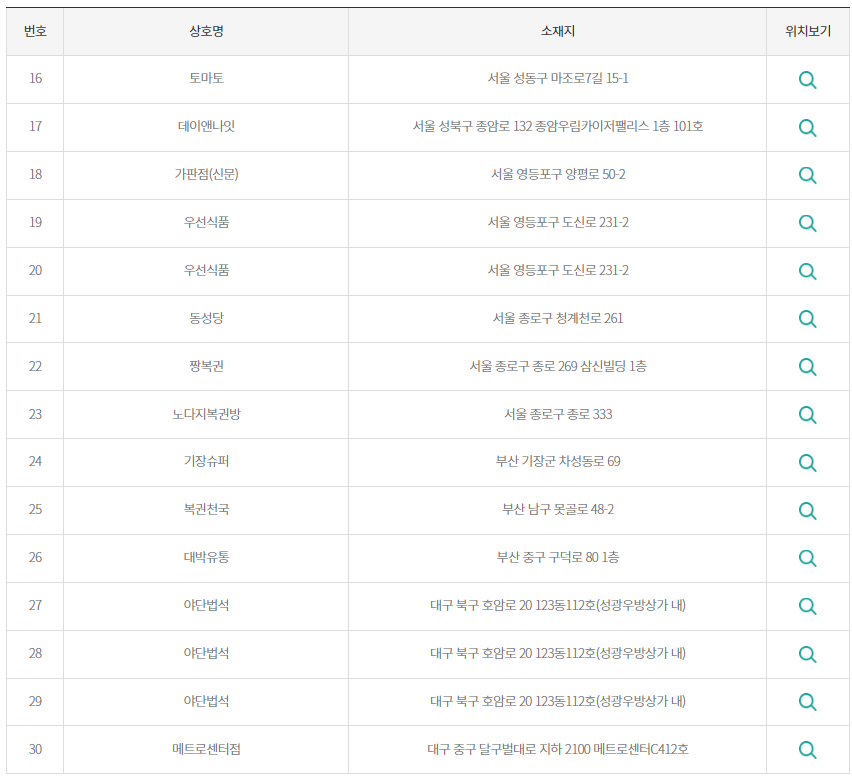Select store name 가판점(신문)
Image resolution: width=852 pixels, height=780 pixels.
[x=206, y=174]
